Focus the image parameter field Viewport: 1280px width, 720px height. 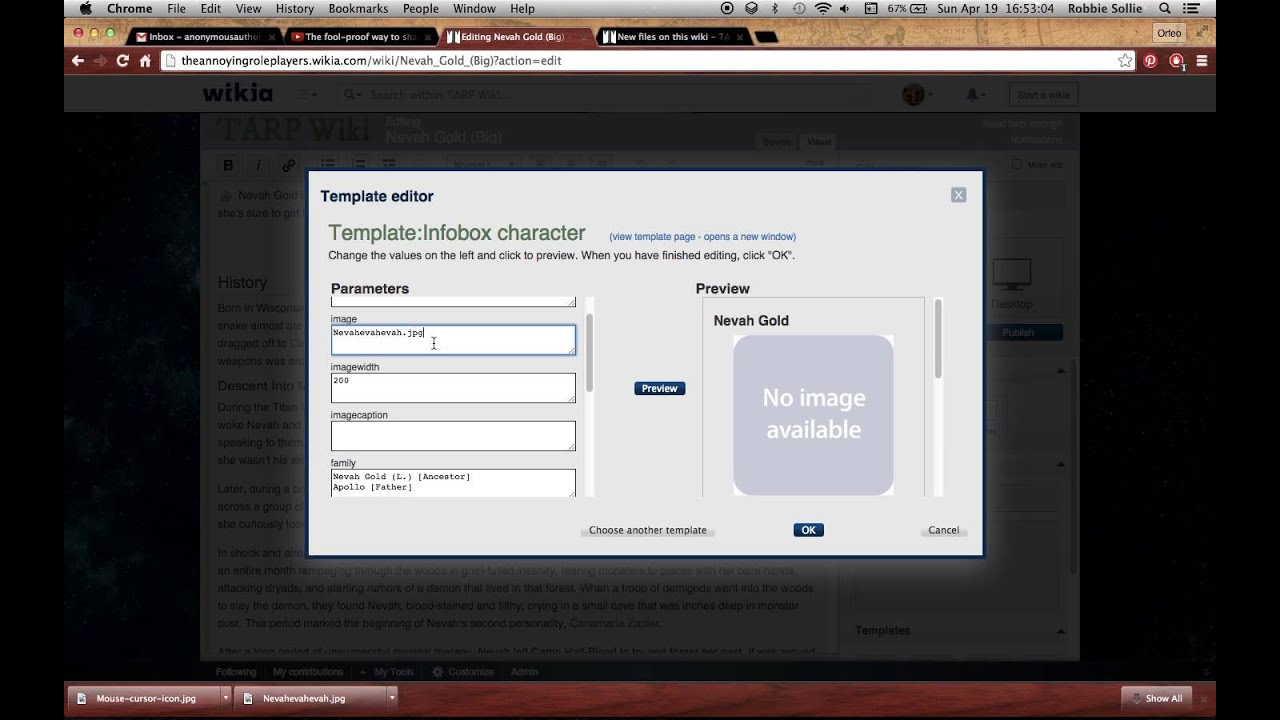tap(453, 340)
